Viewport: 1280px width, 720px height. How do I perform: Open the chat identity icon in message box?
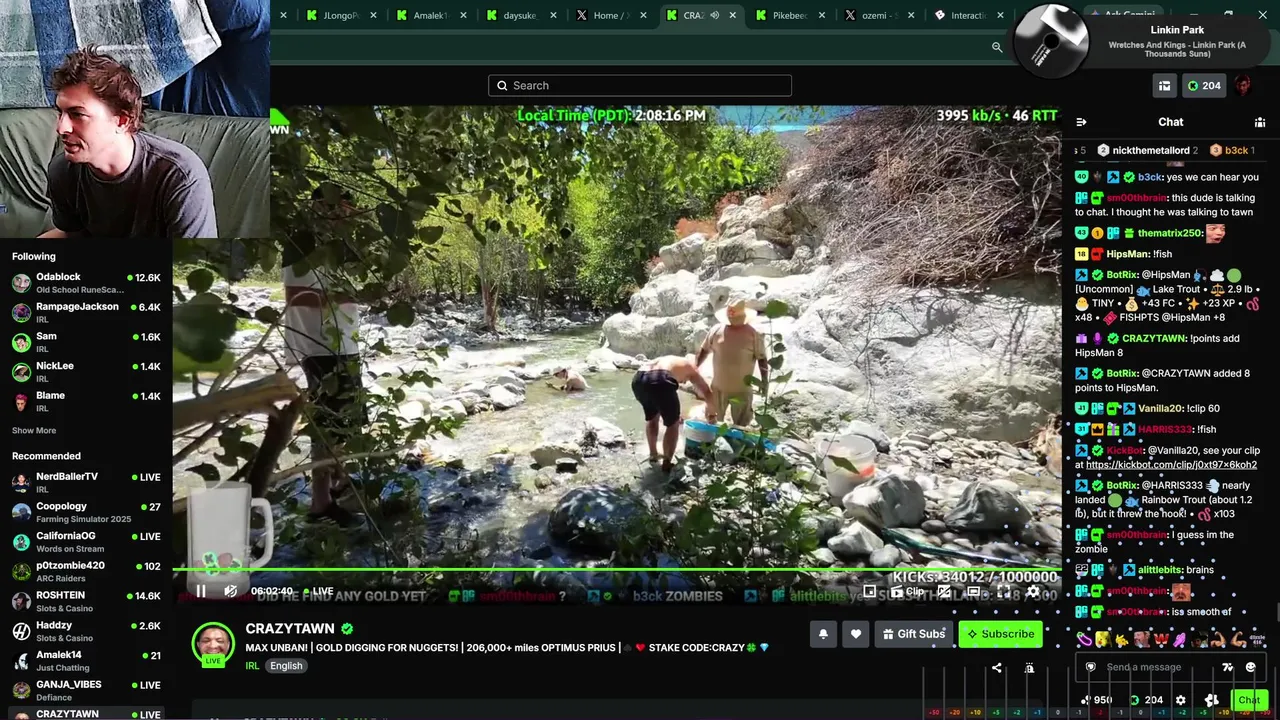[1090, 667]
